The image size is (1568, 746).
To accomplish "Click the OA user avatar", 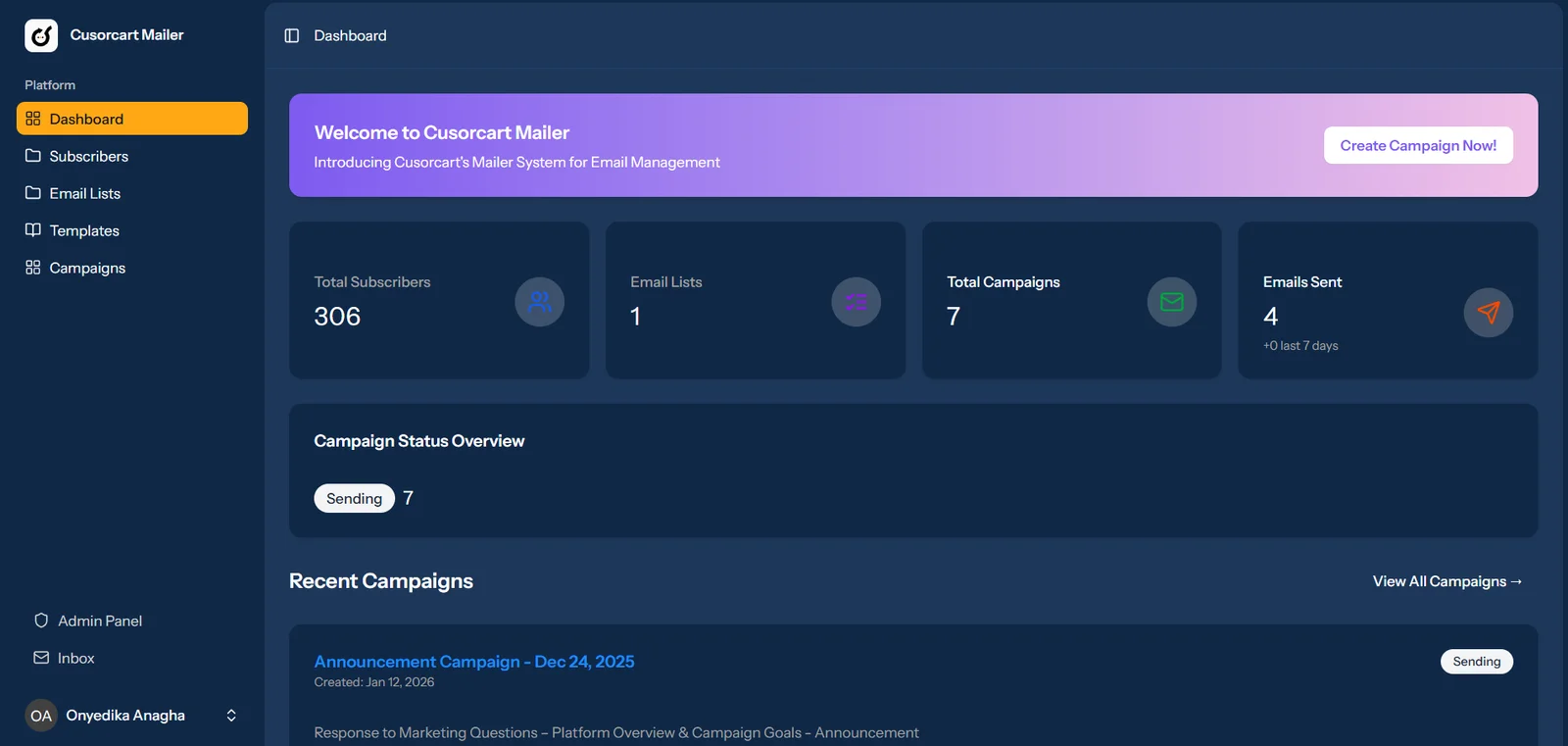I will (x=41, y=716).
